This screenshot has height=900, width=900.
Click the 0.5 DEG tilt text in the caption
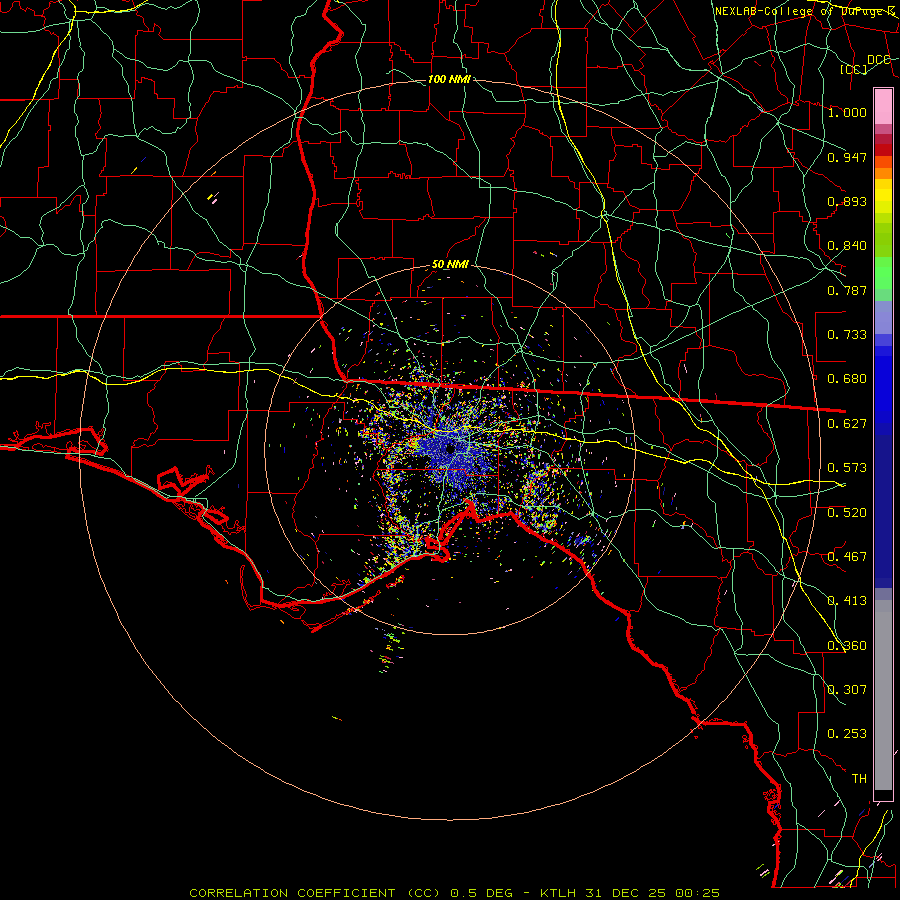(x=481, y=893)
